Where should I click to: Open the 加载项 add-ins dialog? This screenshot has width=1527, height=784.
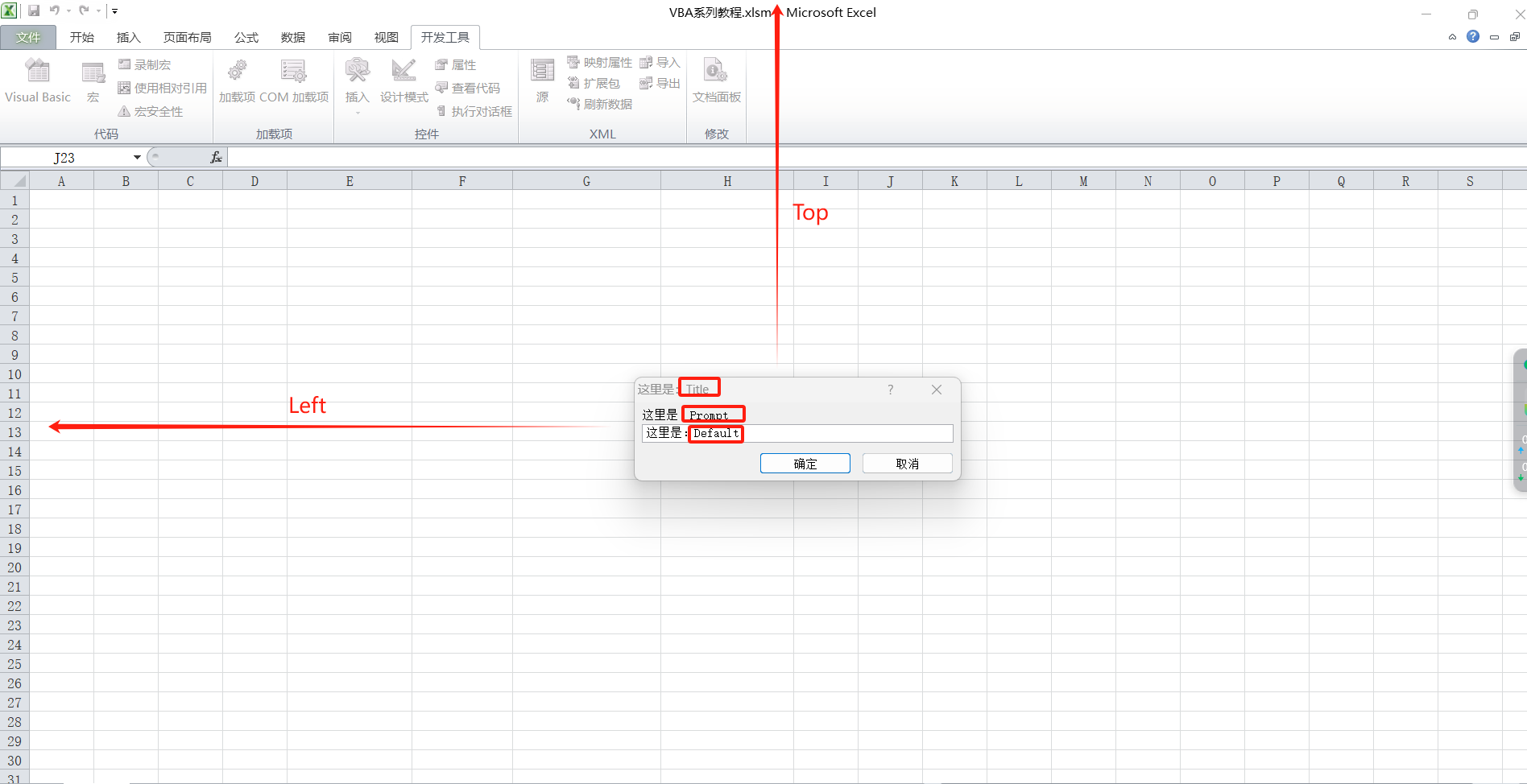[237, 81]
